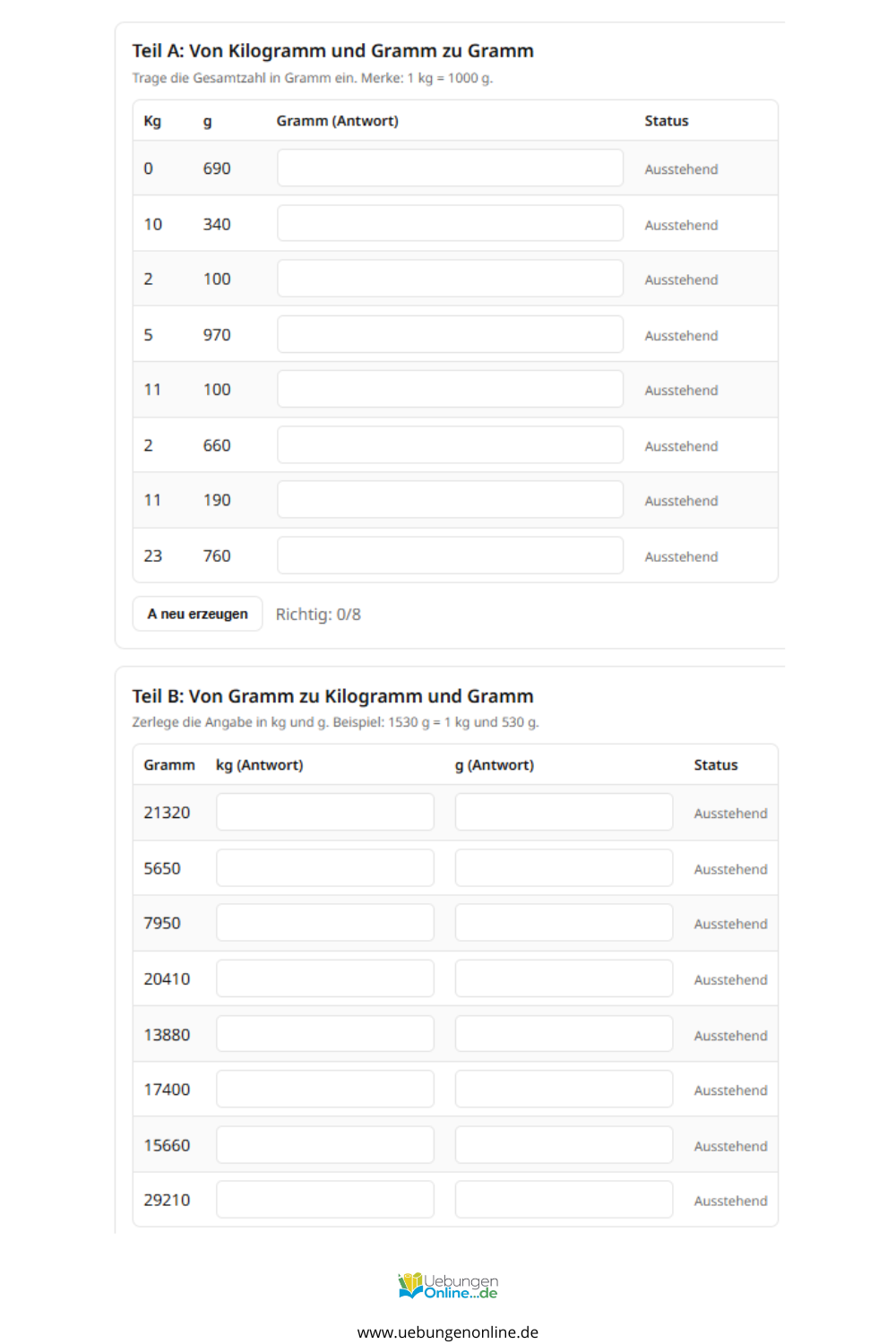Open the www.uebungenonline.de link
896x1344 pixels.
point(448,1331)
